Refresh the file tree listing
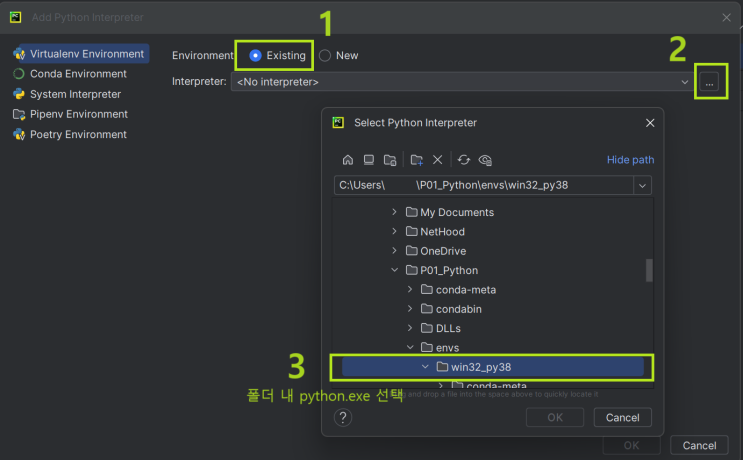Image resolution: width=743 pixels, height=460 pixels. [464, 160]
